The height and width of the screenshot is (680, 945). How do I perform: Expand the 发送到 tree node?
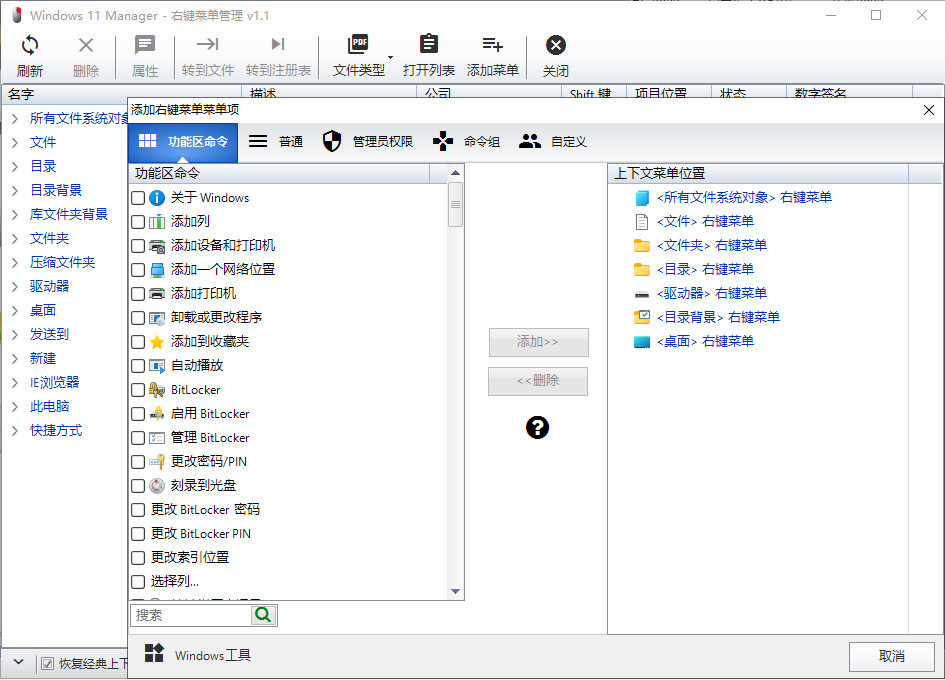click(x=15, y=335)
